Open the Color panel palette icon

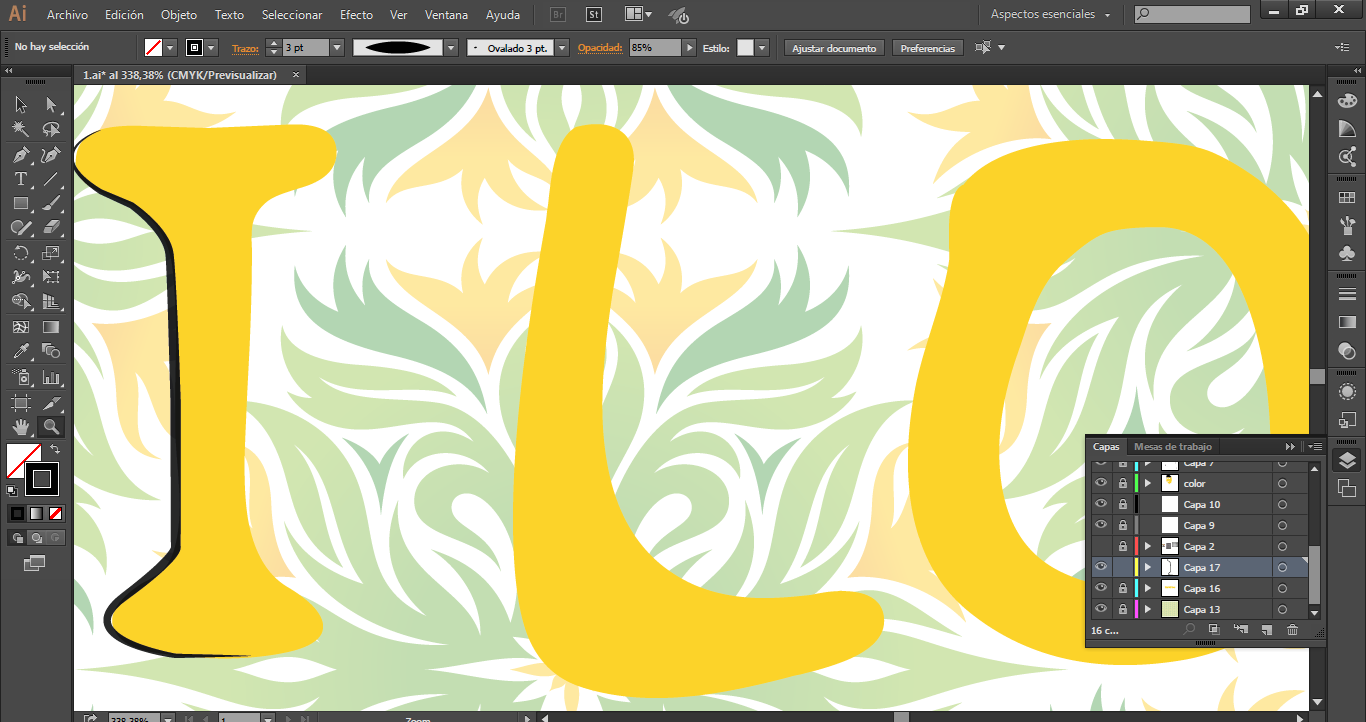click(1347, 101)
